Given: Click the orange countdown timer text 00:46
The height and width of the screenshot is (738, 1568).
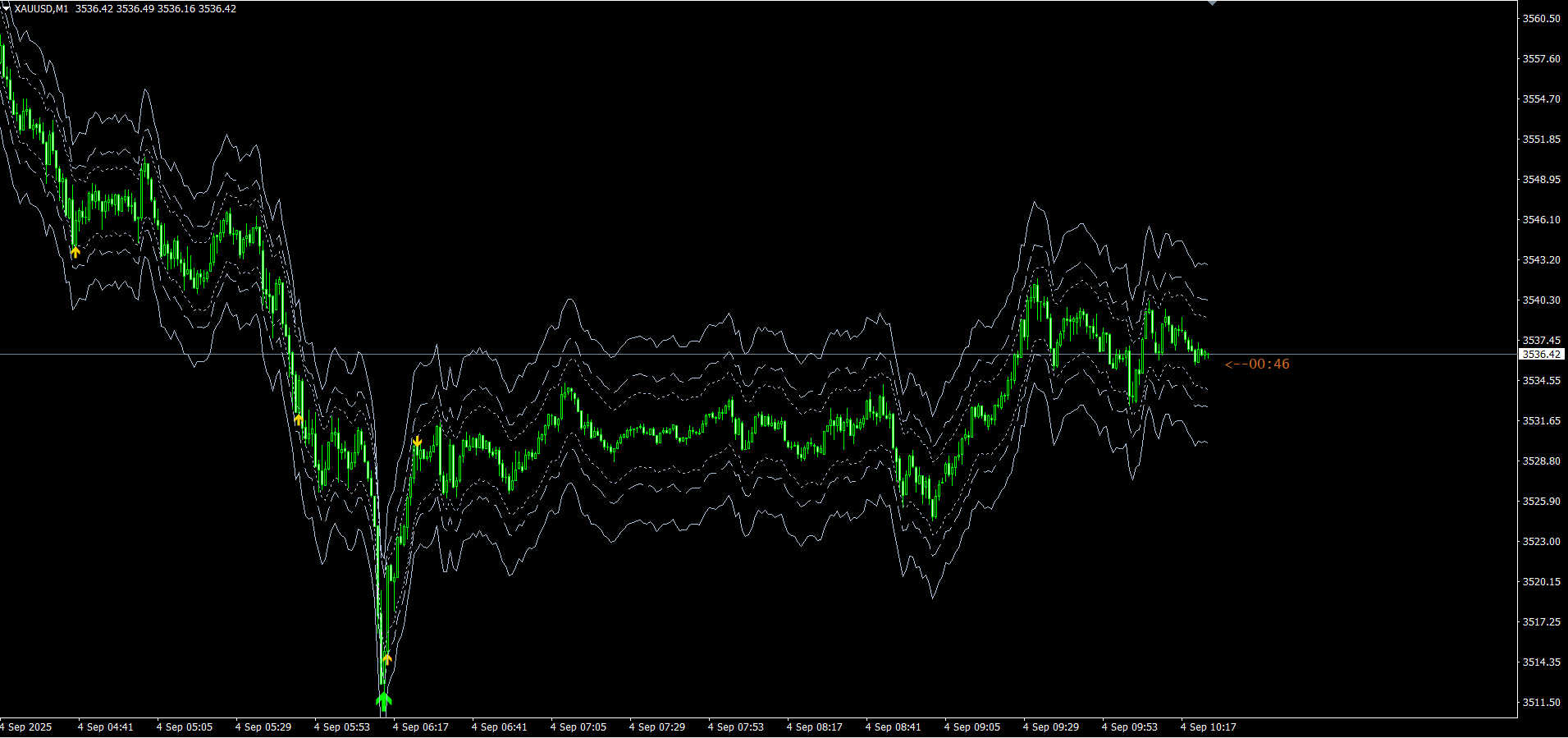Looking at the screenshot, I should (x=1257, y=364).
